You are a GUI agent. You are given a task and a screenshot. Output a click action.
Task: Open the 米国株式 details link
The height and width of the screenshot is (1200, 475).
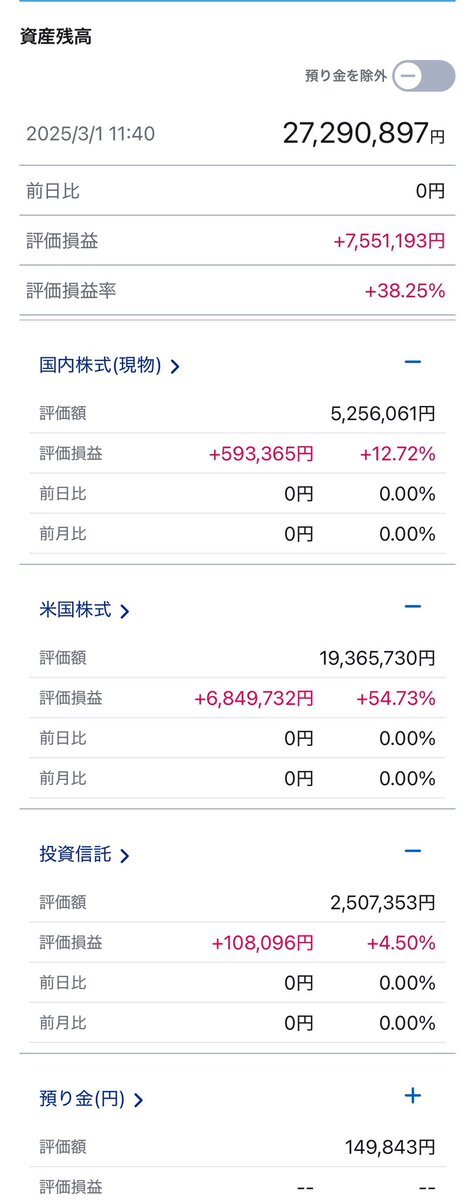[x=84, y=610]
